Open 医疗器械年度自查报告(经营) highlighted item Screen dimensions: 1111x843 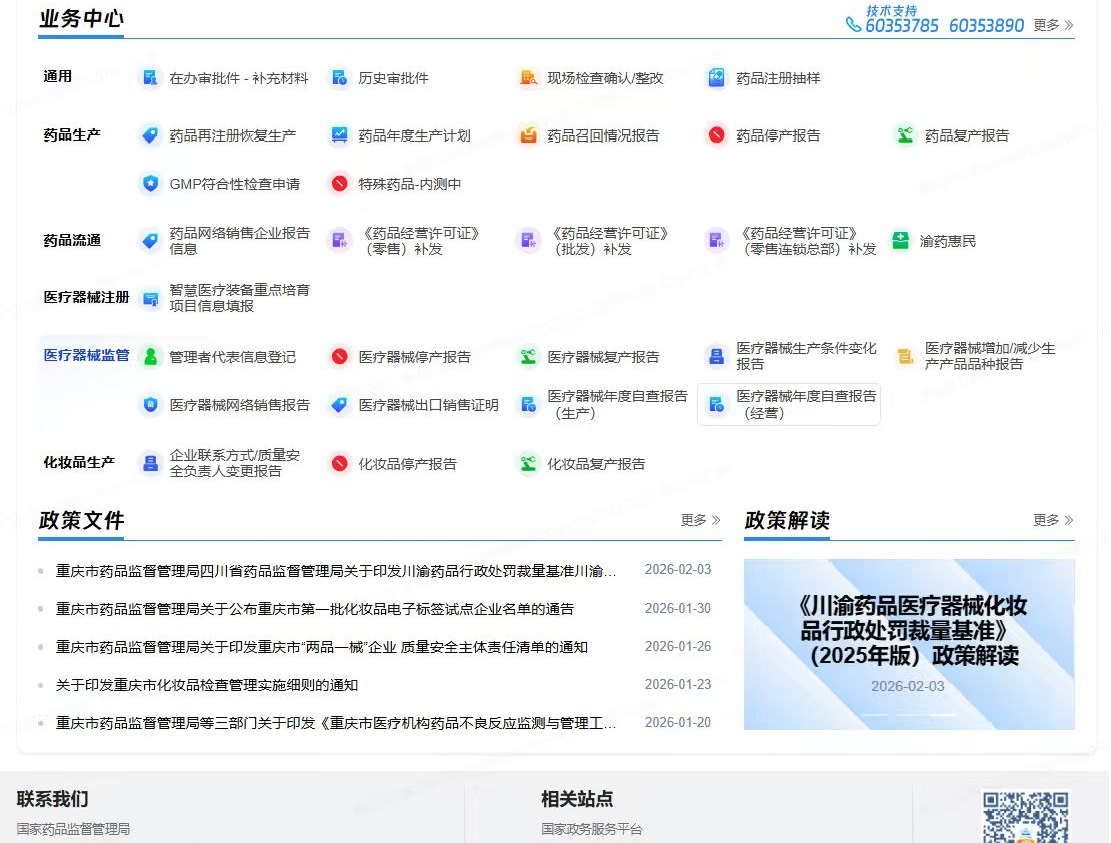pos(789,404)
